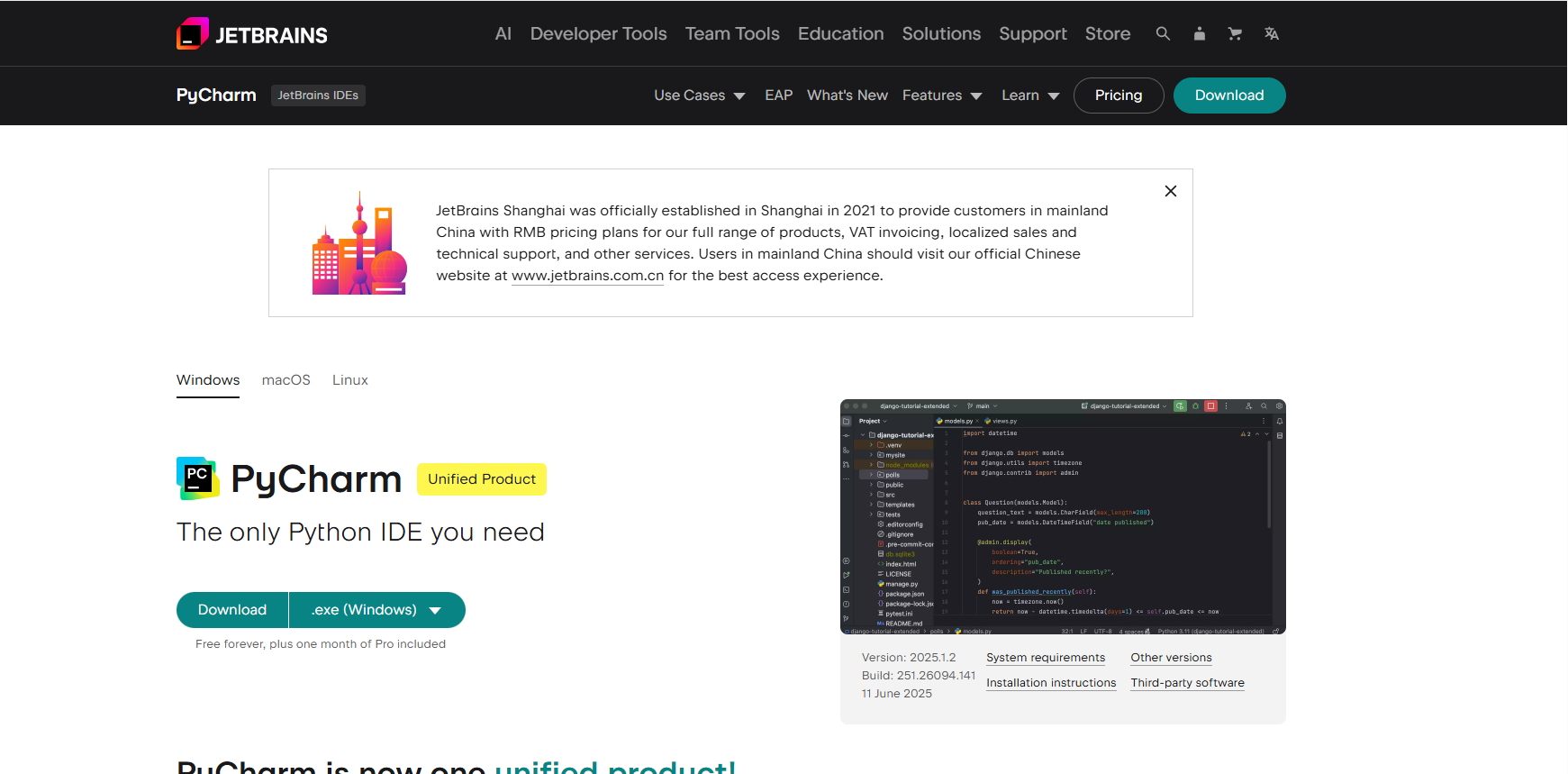This screenshot has height=774, width=1568.
Task: Click the 11 June 2025 release date
Action: 896,694
